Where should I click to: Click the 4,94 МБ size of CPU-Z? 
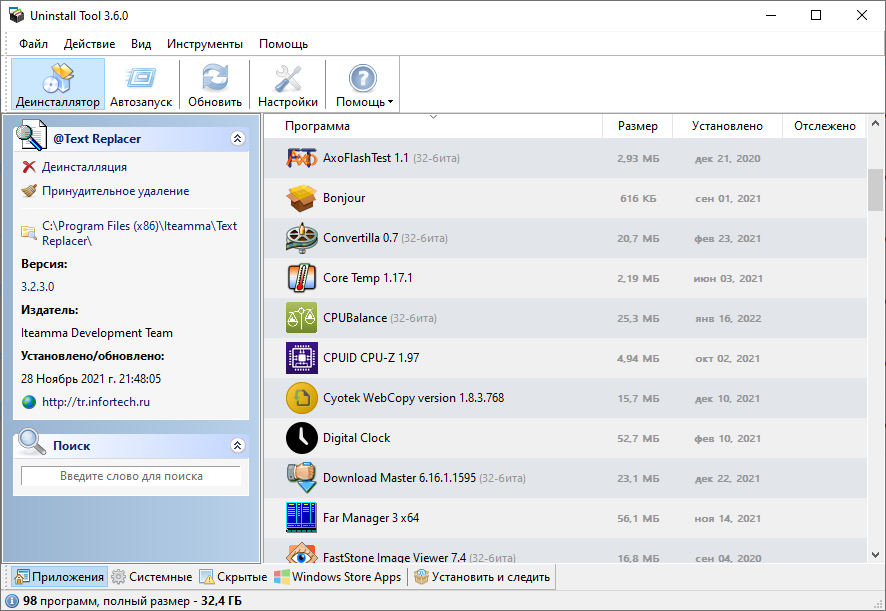638,359
